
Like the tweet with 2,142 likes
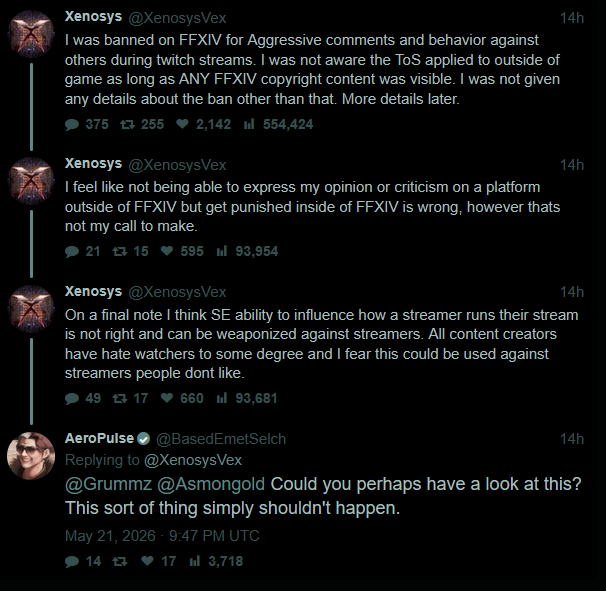pos(182,124)
